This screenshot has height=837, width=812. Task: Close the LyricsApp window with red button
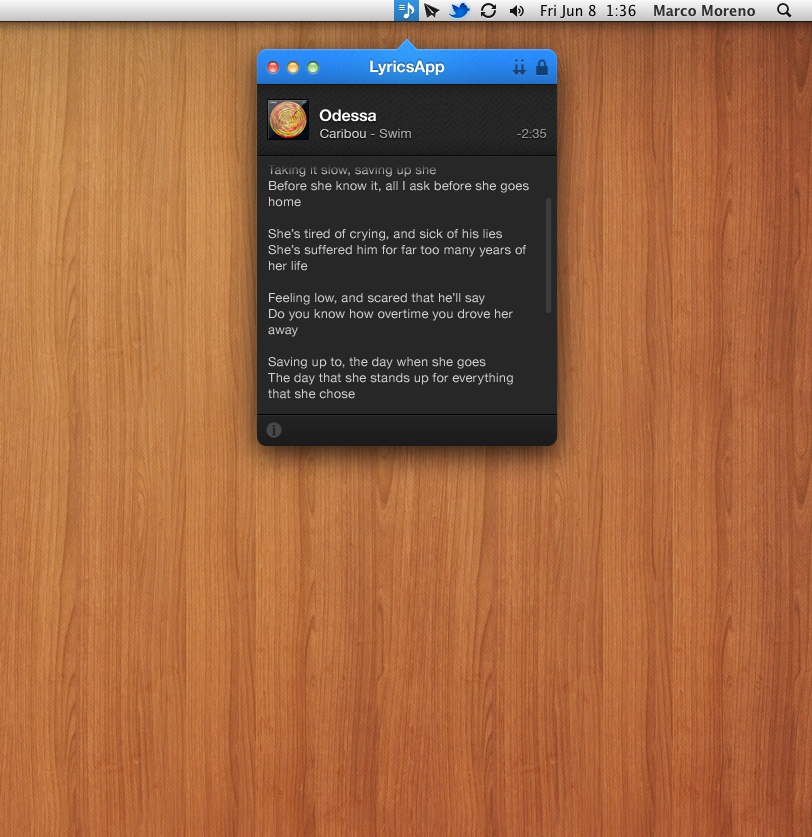click(x=273, y=67)
